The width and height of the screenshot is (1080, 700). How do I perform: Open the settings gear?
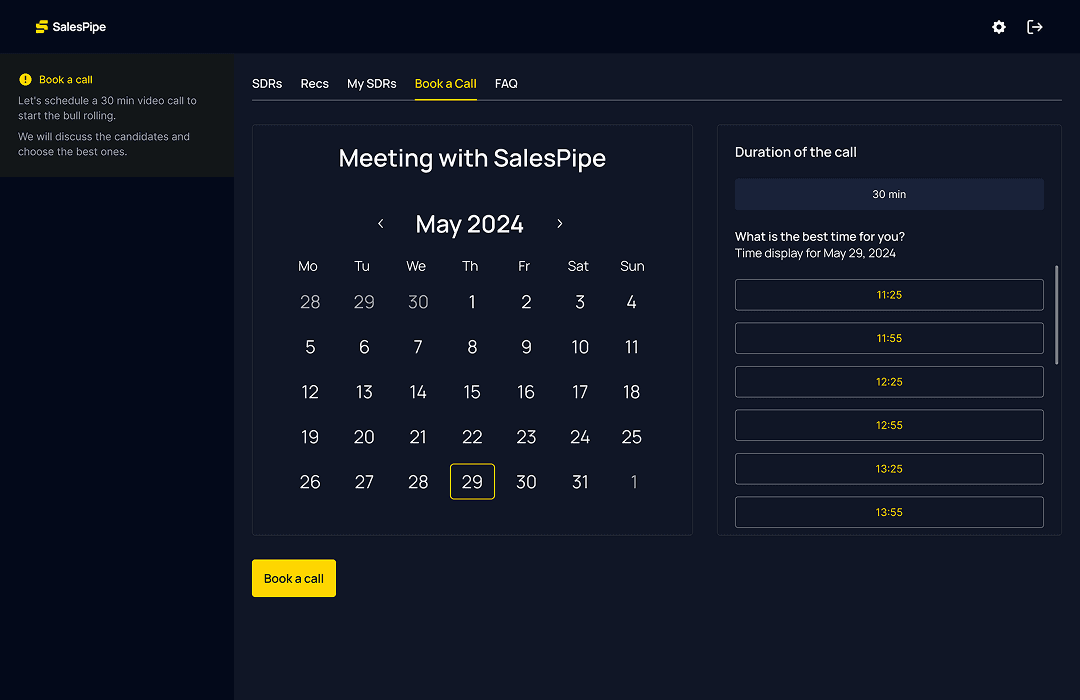tap(998, 27)
